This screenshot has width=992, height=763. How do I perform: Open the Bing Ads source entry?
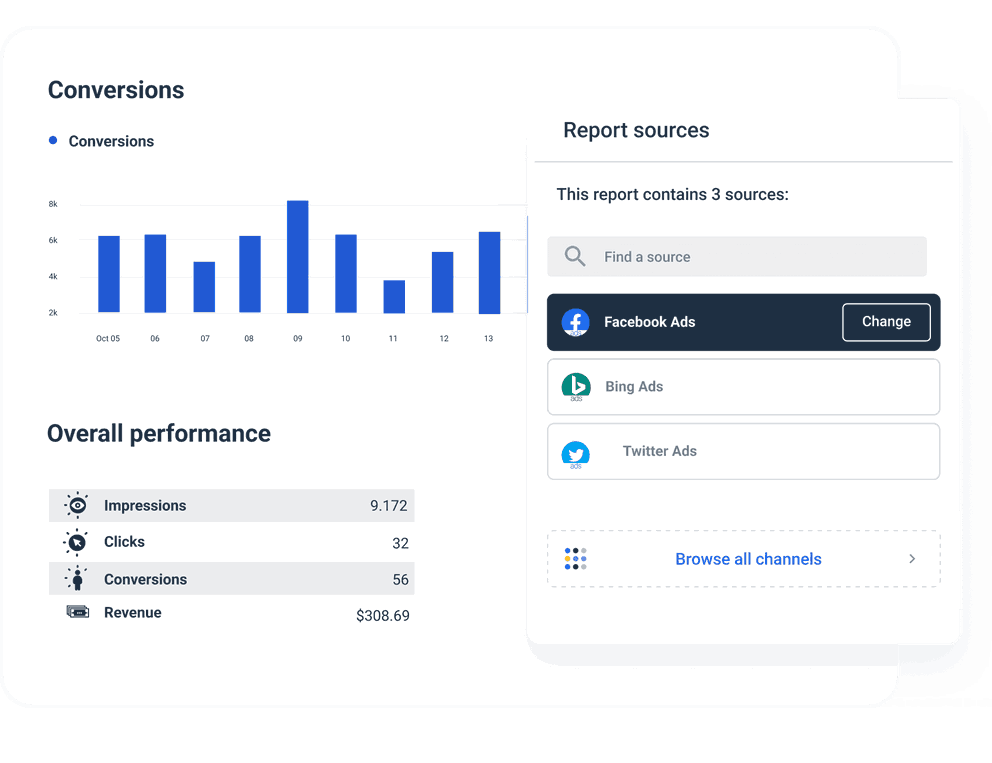pyautogui.click(x=744, y=387)
